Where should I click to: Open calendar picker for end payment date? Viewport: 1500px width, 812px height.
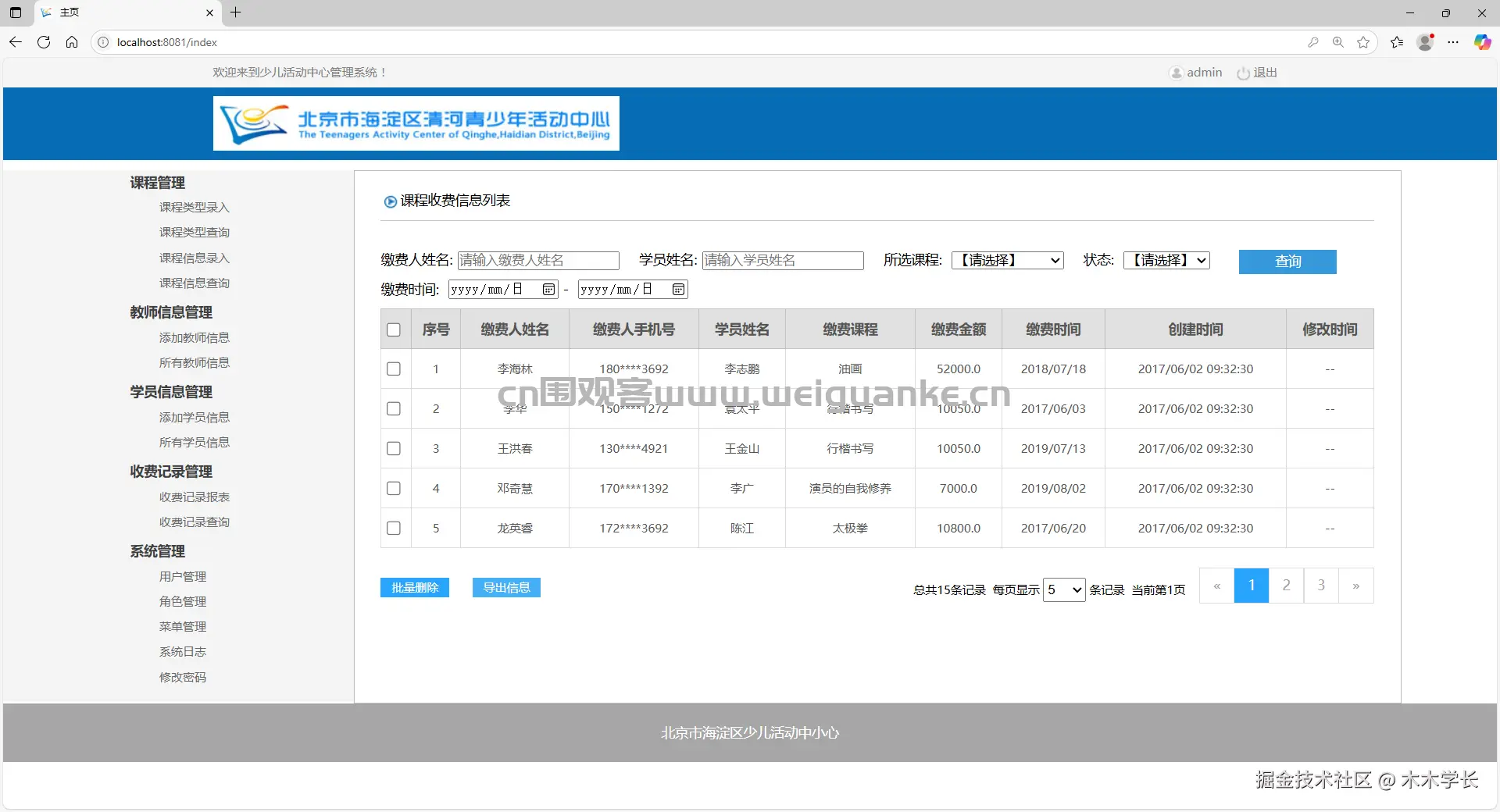[678, 290]
